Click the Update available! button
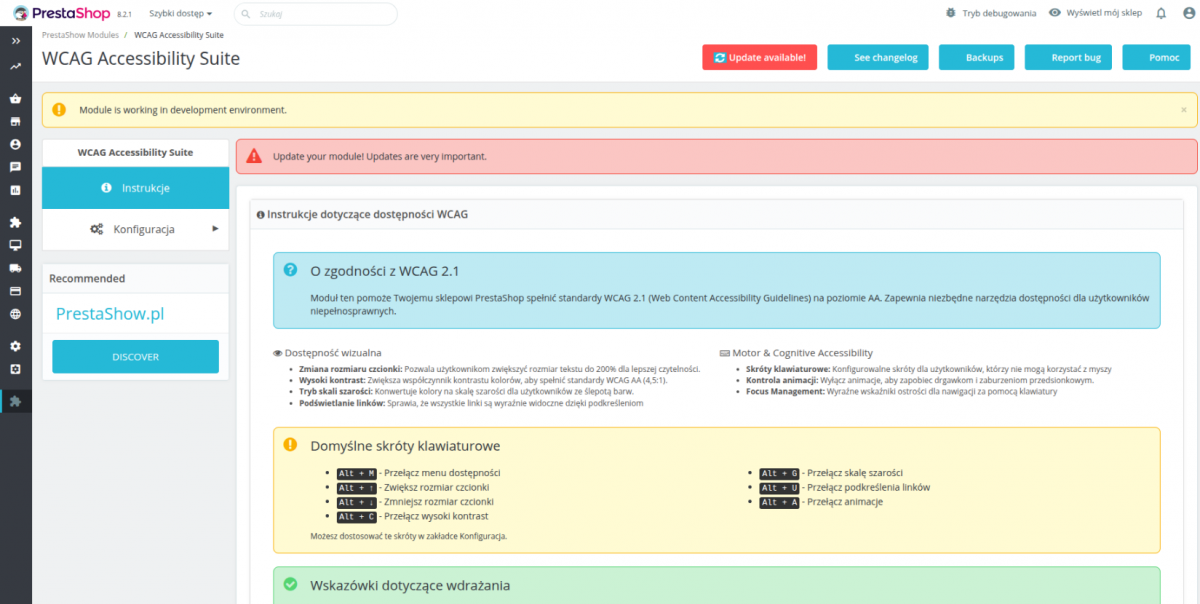This screenshot has width=1200, height=604. coord(759,57)
